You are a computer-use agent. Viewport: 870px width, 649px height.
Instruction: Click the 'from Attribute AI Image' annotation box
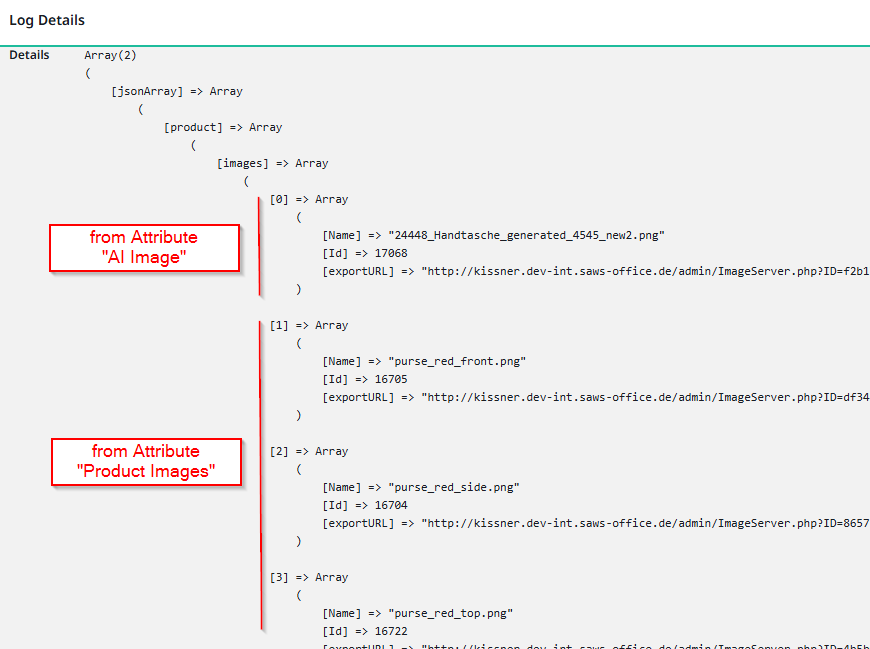click(x=144, y=247)
